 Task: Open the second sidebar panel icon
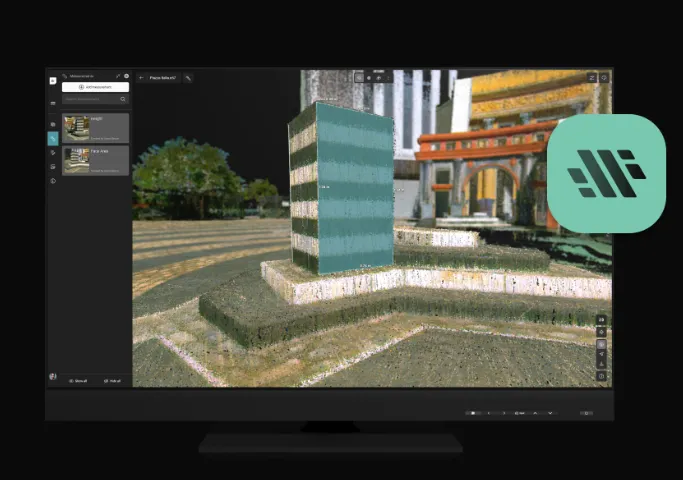click(52, 124)
